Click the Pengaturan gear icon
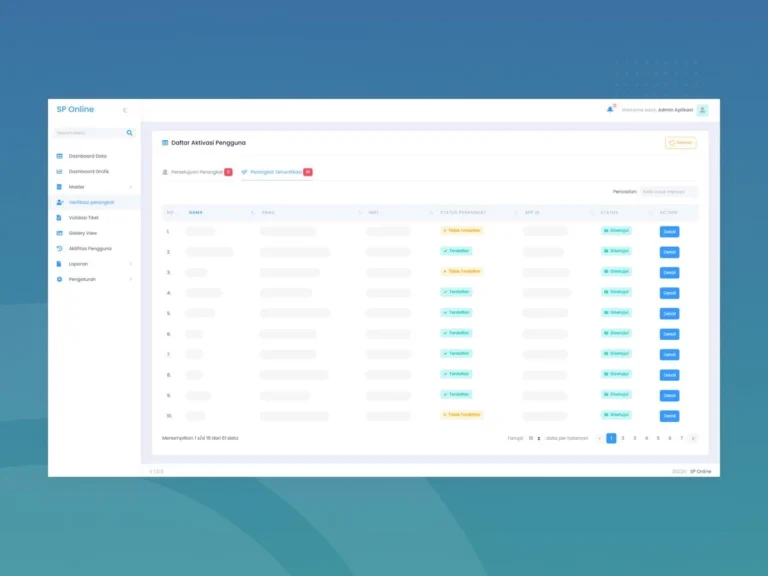768x576 pixels. point(59,279)
